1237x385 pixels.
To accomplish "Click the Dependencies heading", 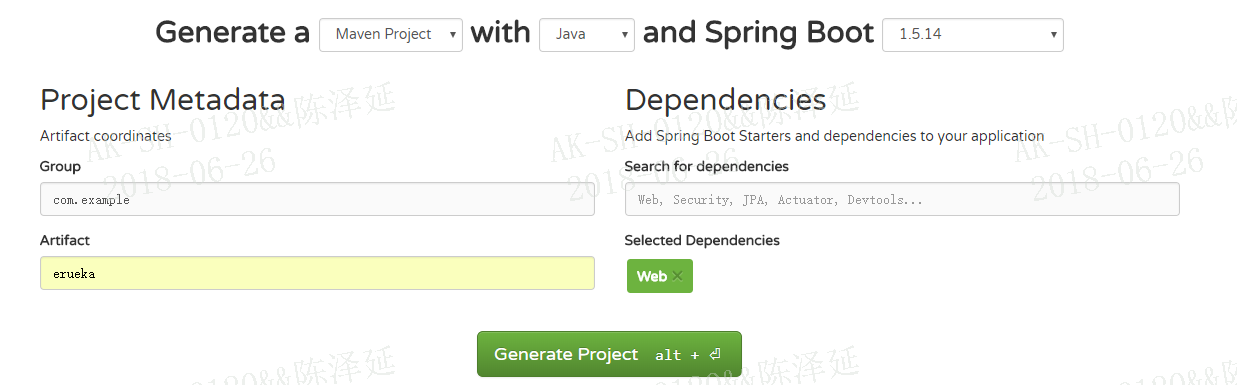I will pos(725,100).
